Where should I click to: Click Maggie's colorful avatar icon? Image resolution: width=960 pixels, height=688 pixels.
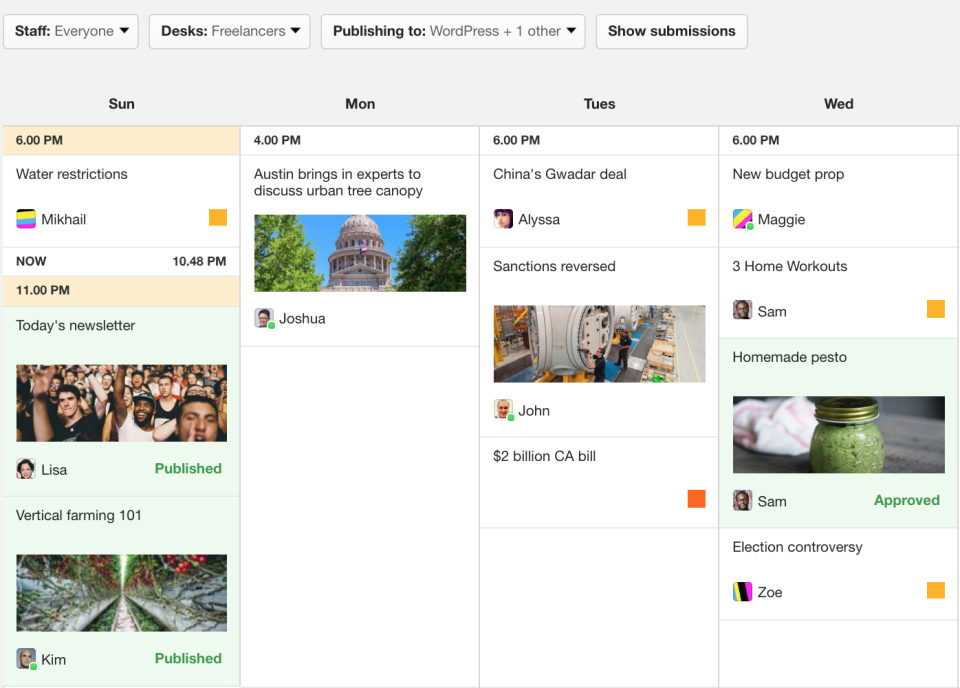(x=743, y=219)
